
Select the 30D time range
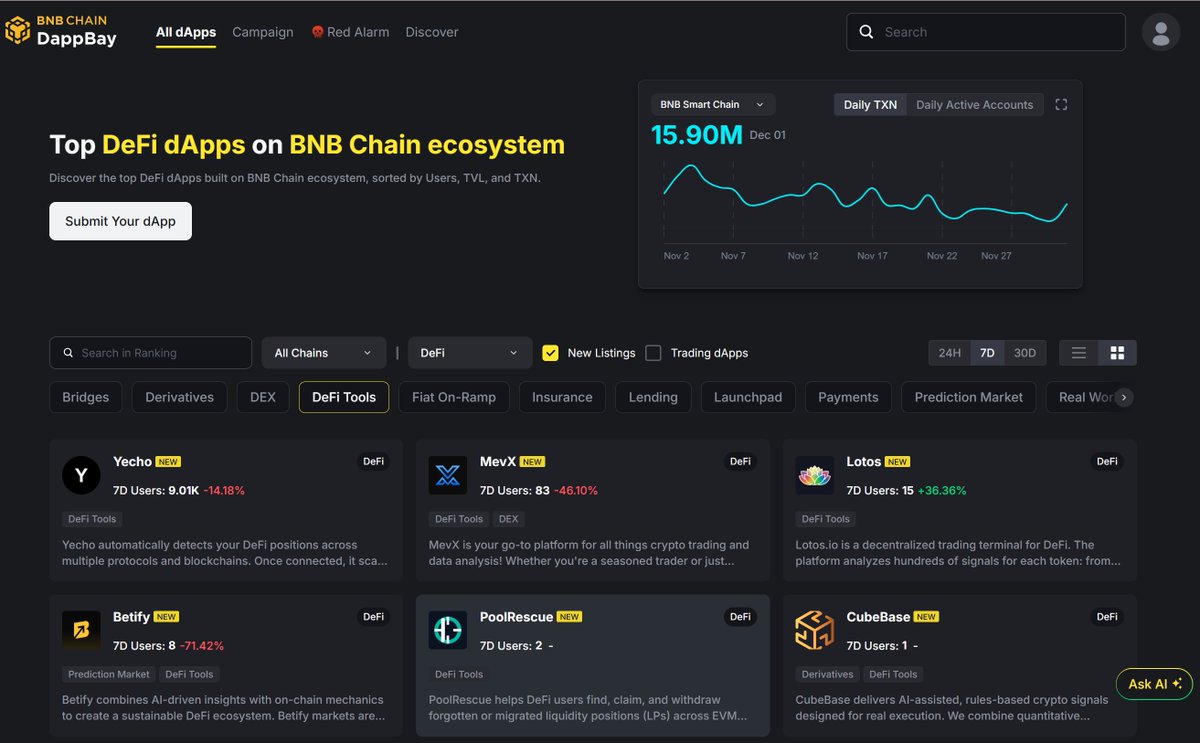[x=1025, y=353]
